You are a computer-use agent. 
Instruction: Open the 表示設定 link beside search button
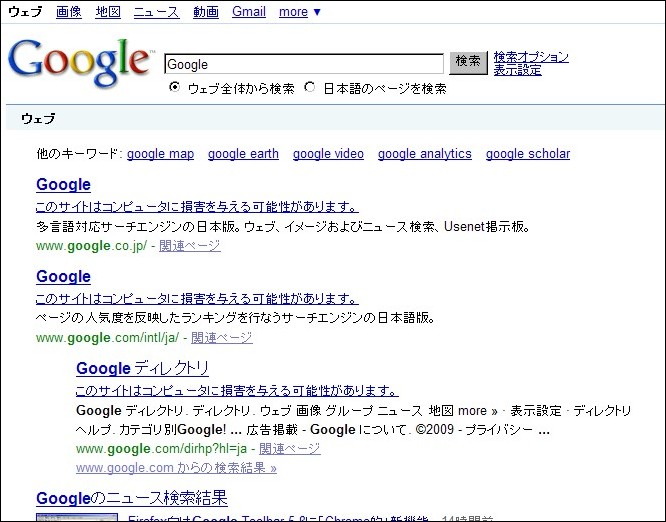pyautogui.click(x=517, y=70)
